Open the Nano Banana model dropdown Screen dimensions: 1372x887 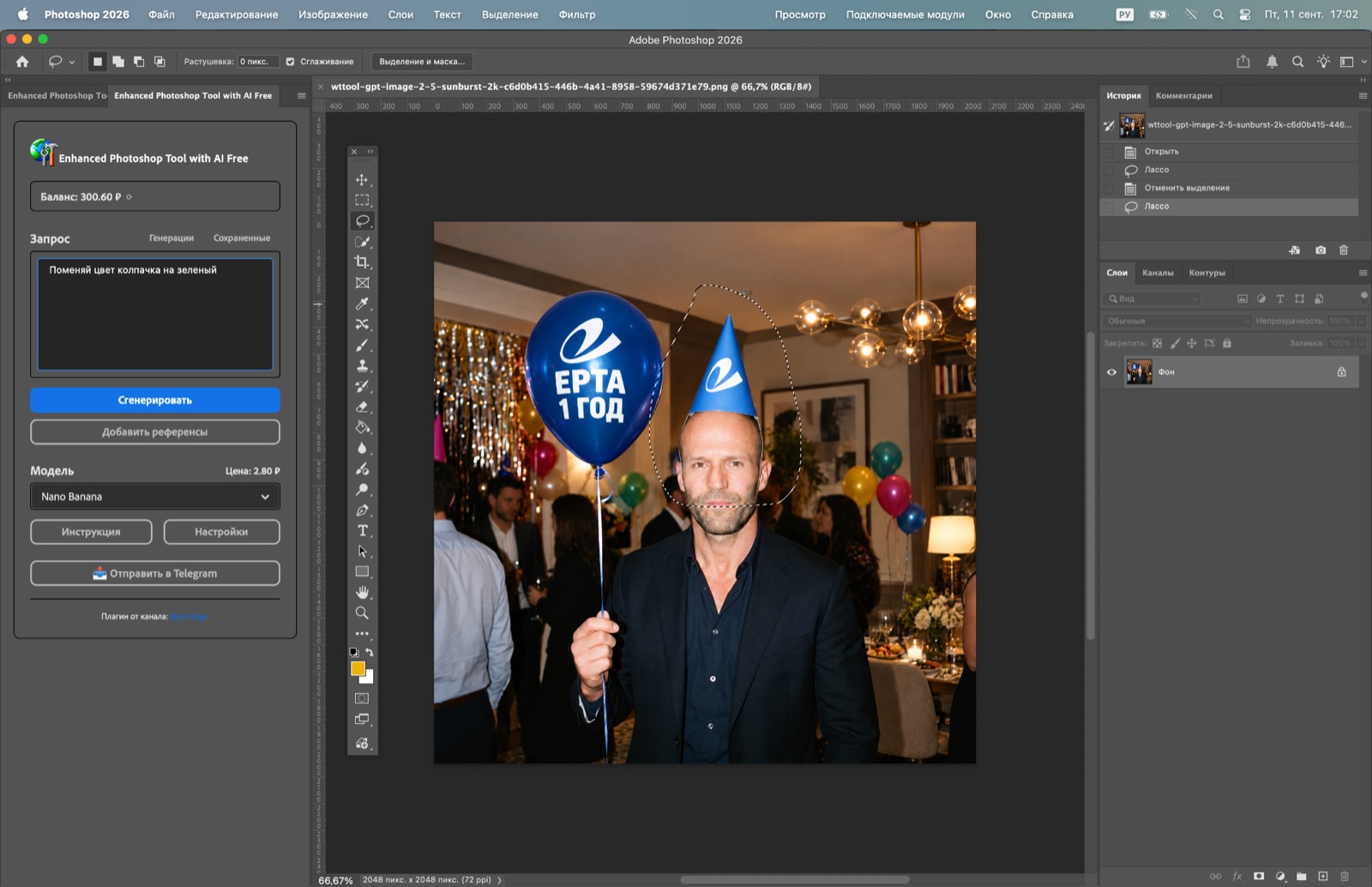point(155,497)
